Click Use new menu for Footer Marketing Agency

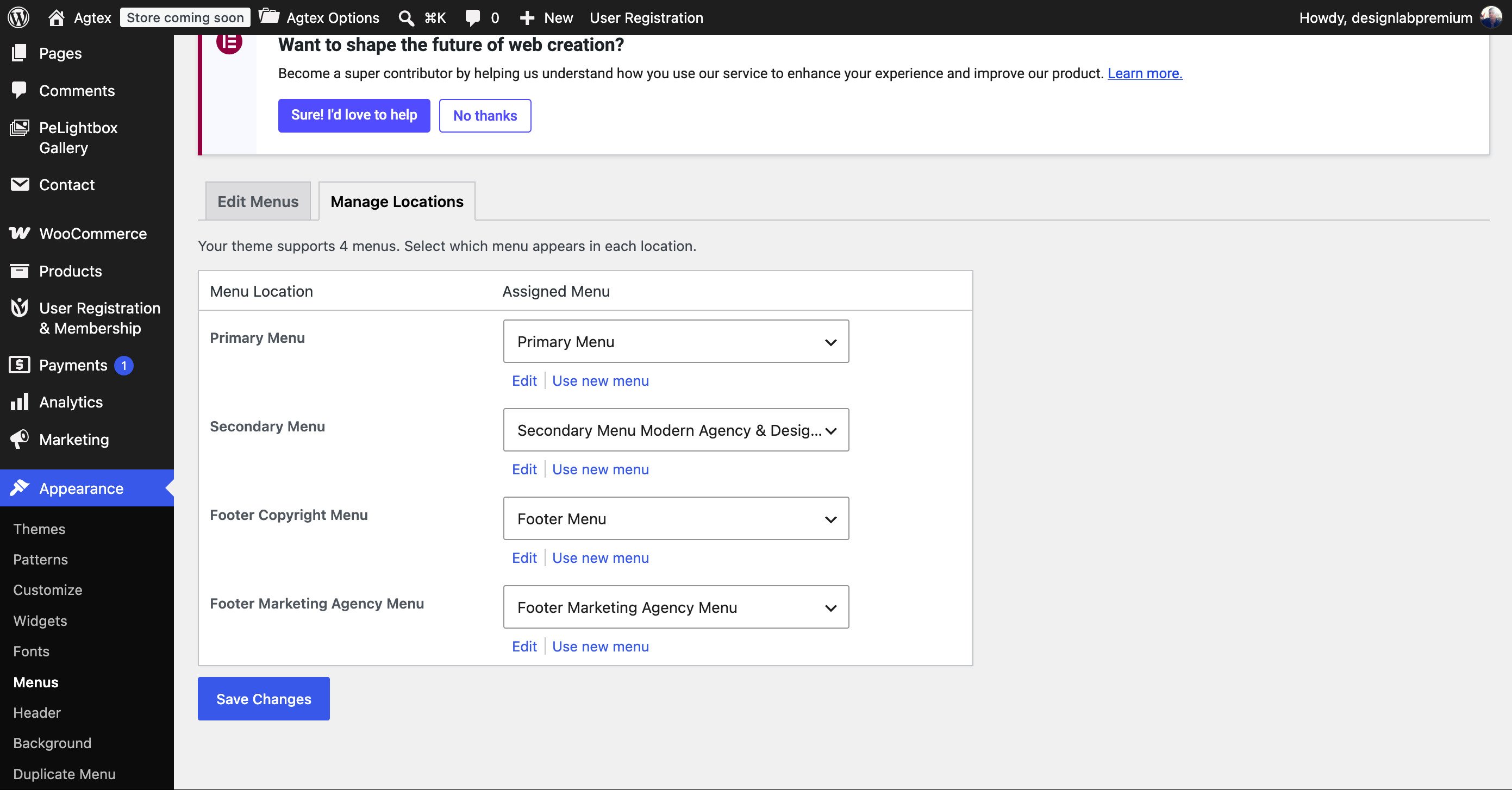pyautogui.click(x=601, y=646)
